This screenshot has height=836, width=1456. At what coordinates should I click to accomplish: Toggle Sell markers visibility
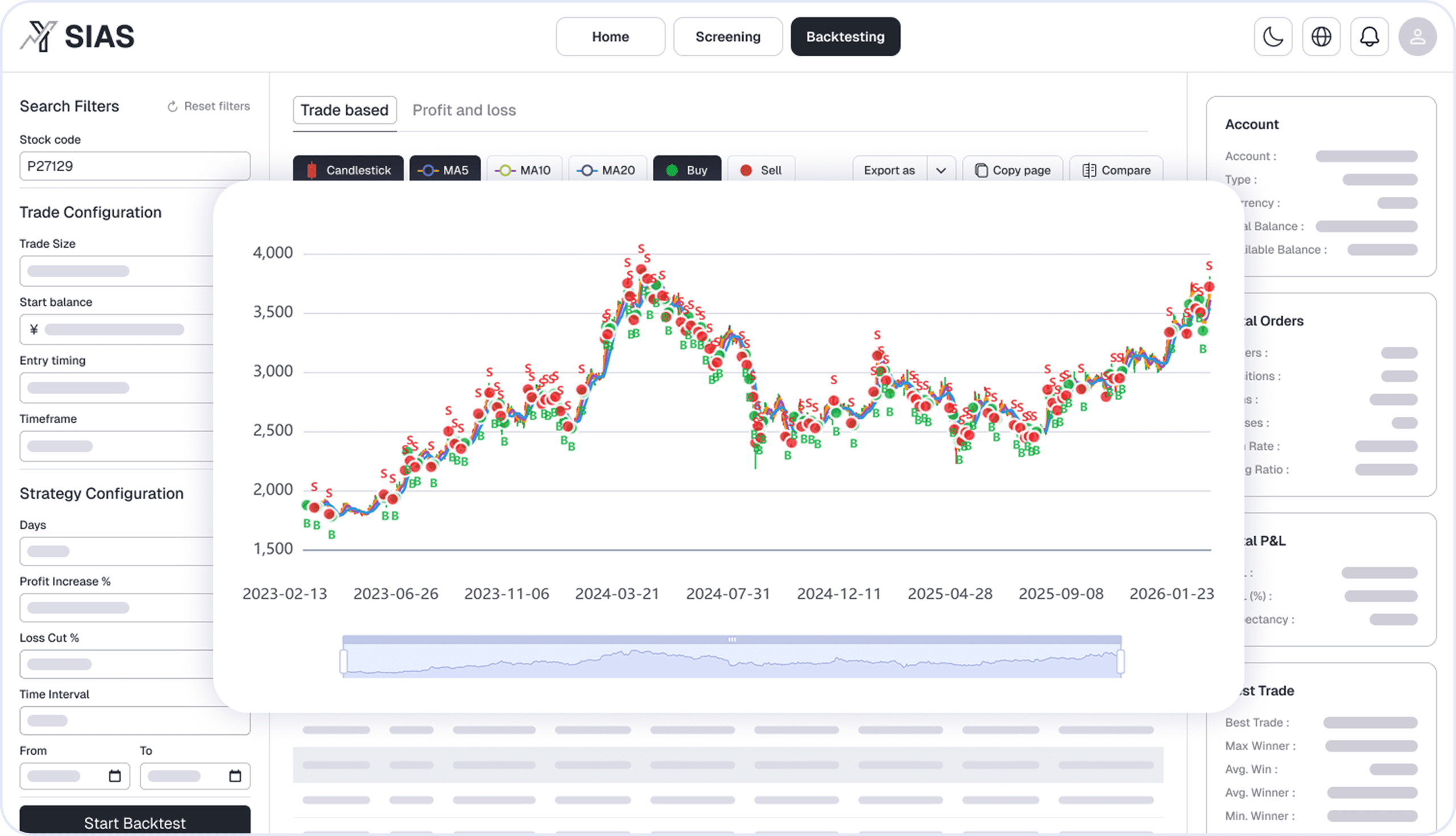(761, 170)
